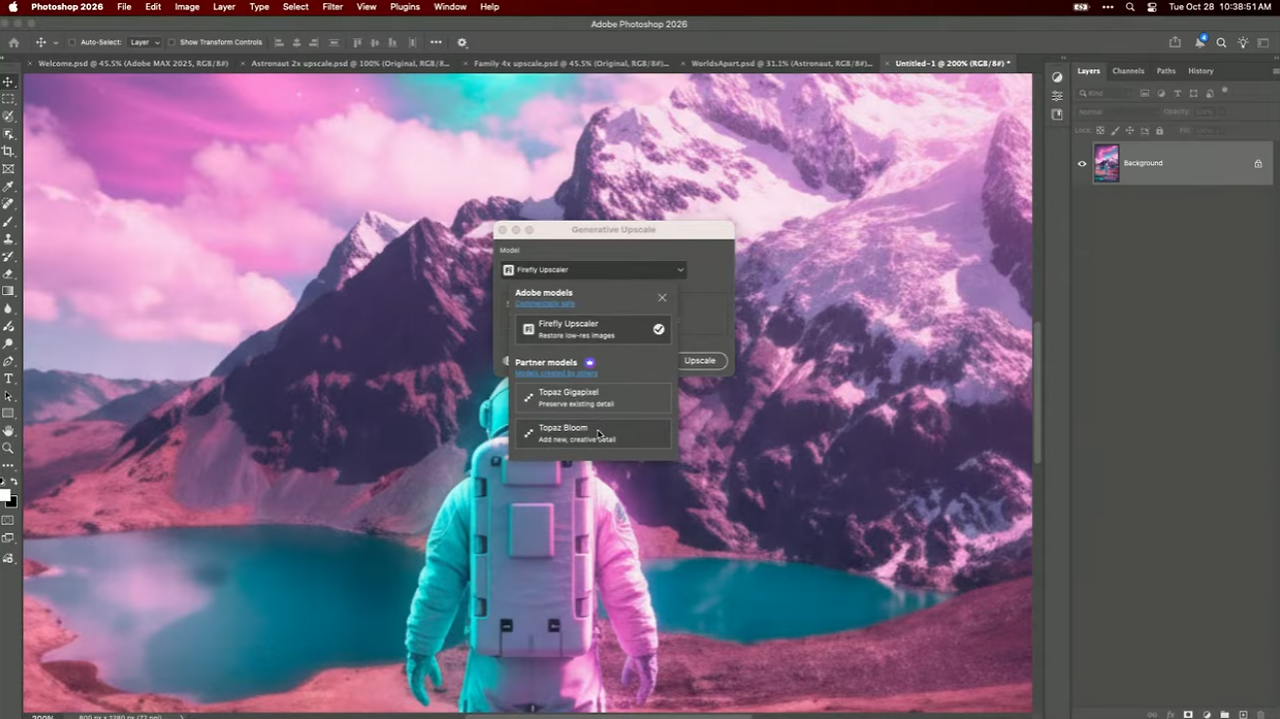Select the Type tool
The width and height of the screenshot is (1280, 719).
click(8, 379)
